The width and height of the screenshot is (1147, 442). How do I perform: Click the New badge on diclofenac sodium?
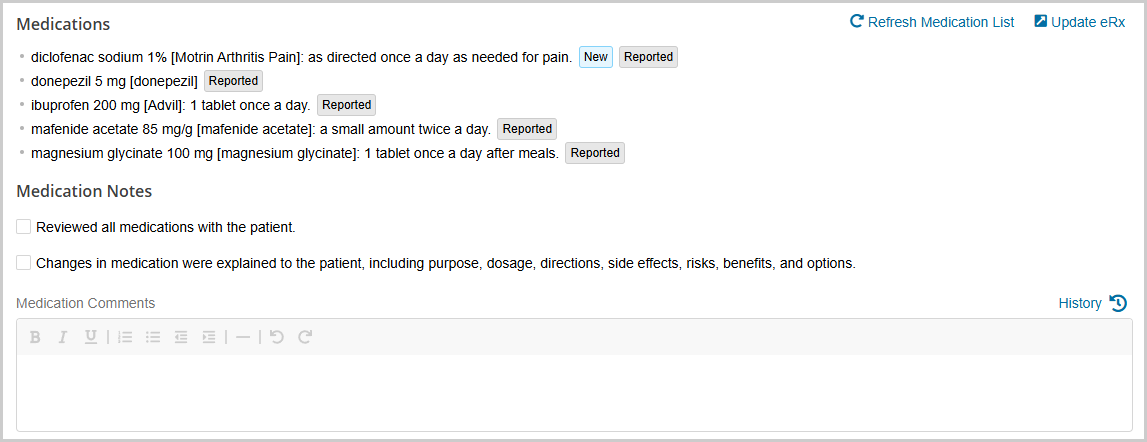596,57
